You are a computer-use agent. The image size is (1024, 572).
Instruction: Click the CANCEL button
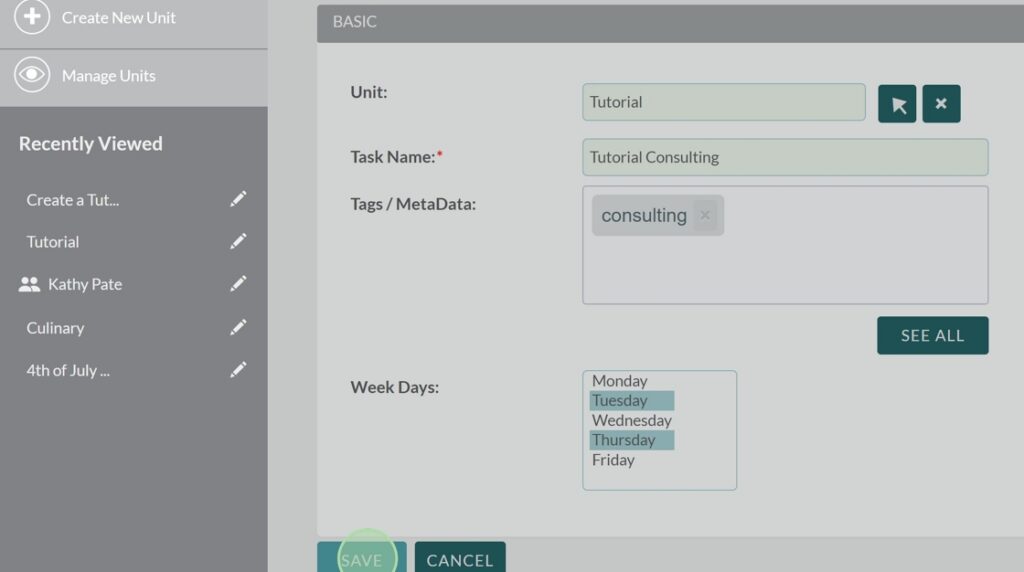[x=460, y=559]
